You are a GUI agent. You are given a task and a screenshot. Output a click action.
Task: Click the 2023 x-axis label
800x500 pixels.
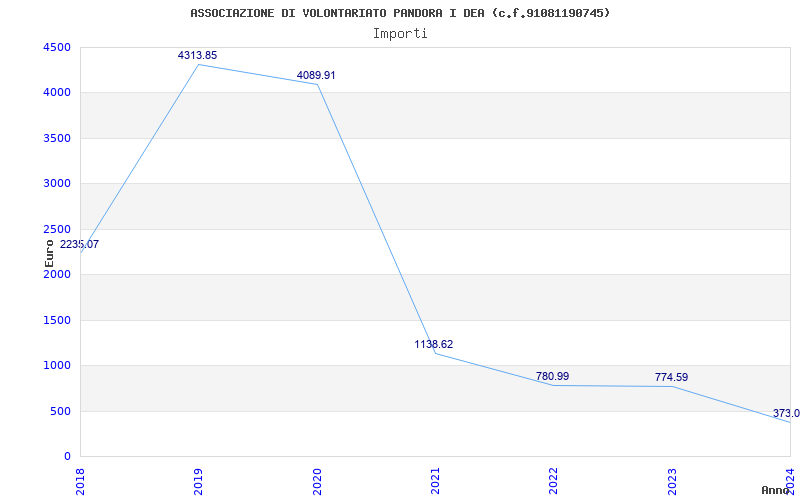[671, 481]
